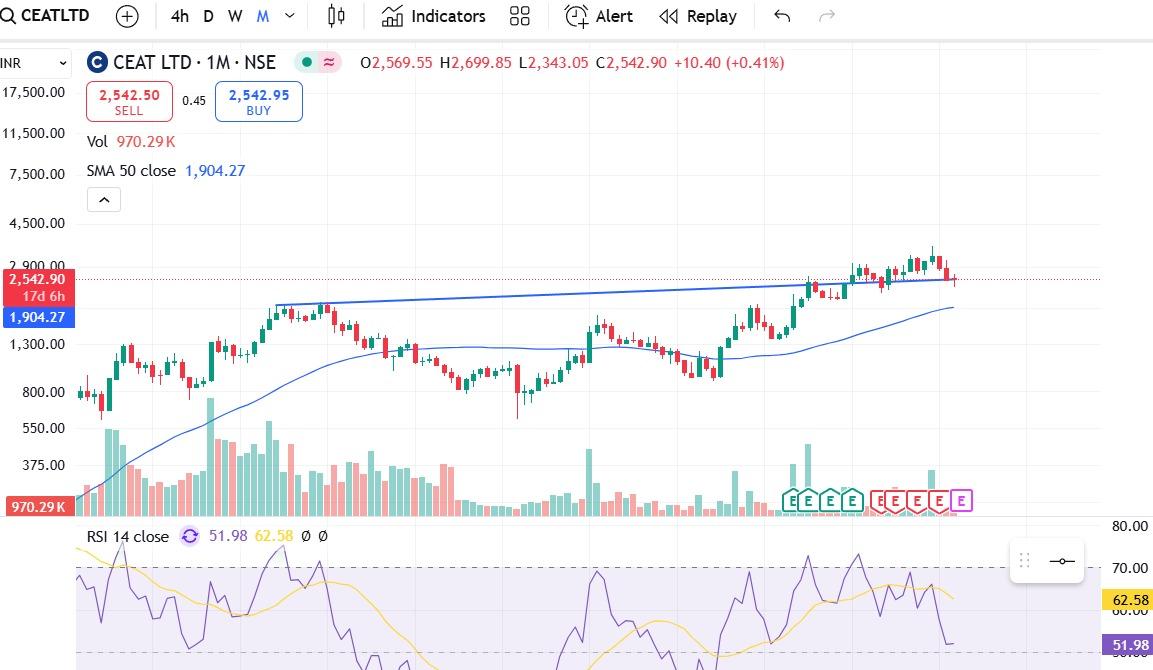Open indicator templates four-squares icon
This screenshot has width=1153, height=670.
(x=520, y=16)
